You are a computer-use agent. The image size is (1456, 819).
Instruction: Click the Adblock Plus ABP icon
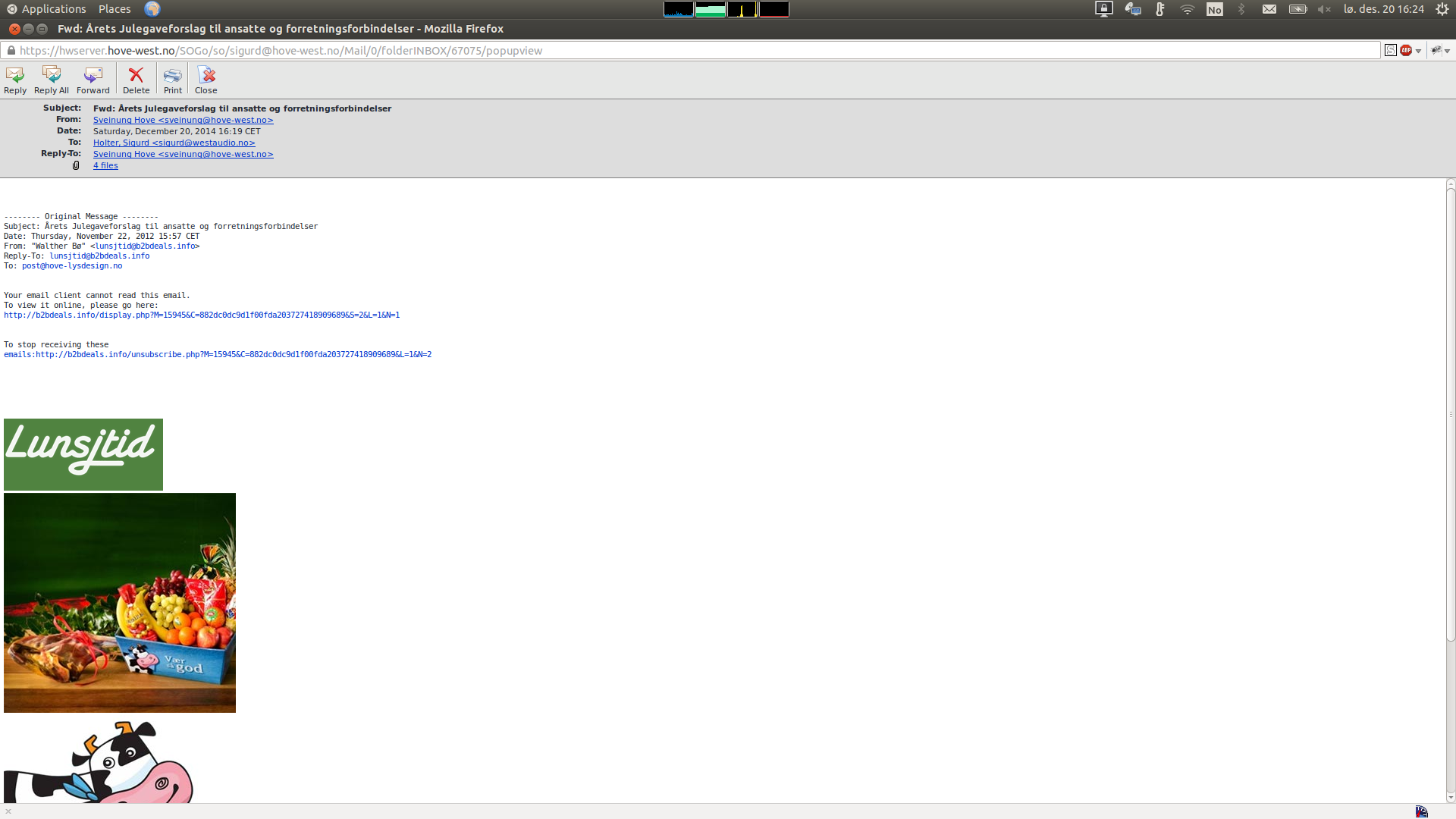[1406, 51]
